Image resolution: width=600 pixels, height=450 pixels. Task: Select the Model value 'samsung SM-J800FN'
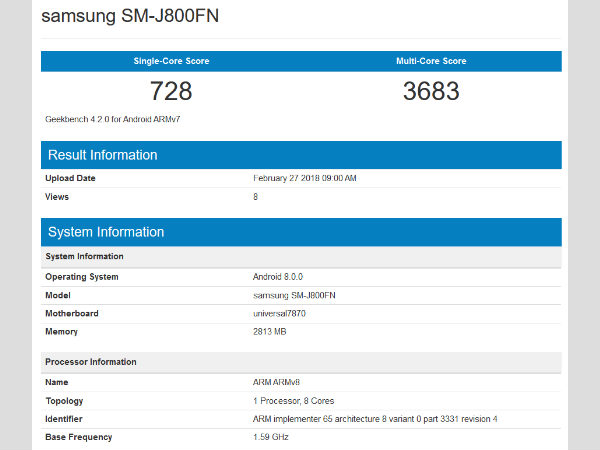point(294,295)
